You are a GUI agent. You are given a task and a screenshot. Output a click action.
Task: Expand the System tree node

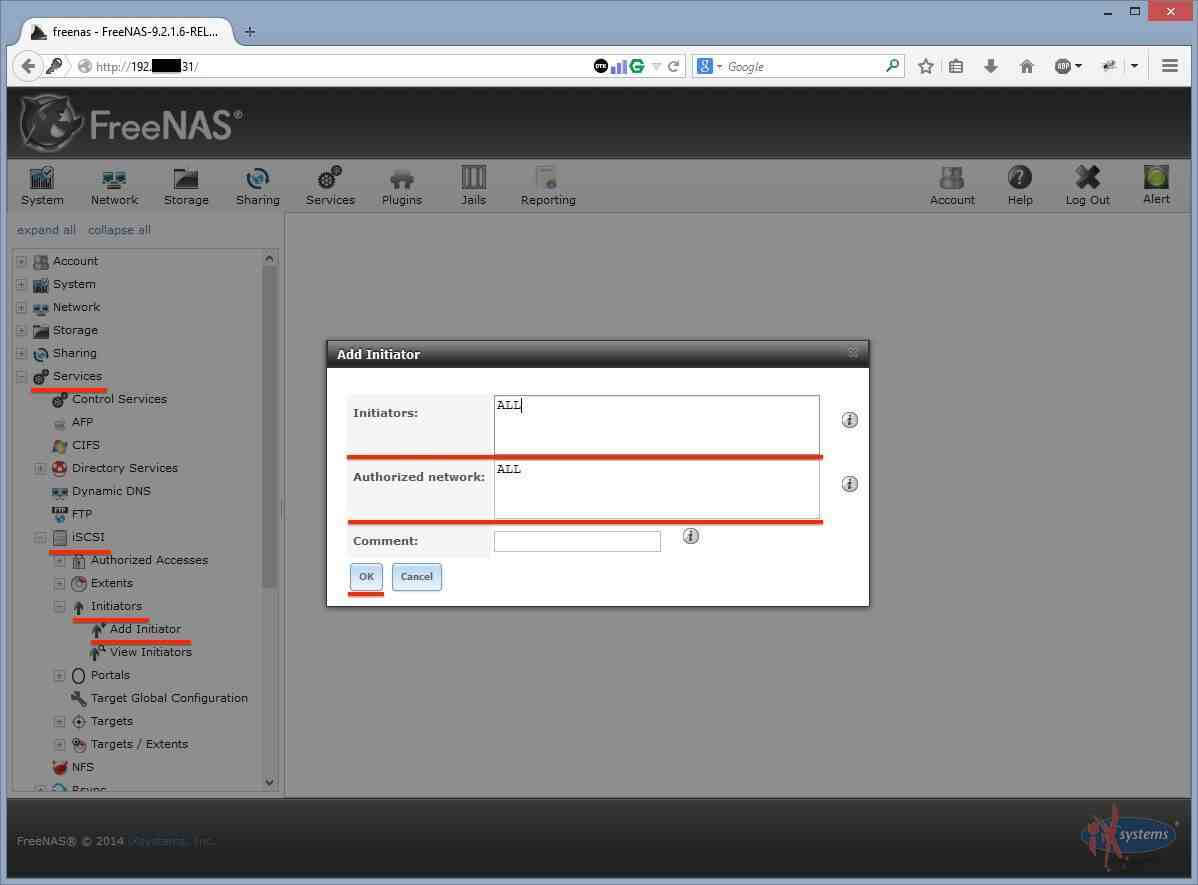(21, 284)
